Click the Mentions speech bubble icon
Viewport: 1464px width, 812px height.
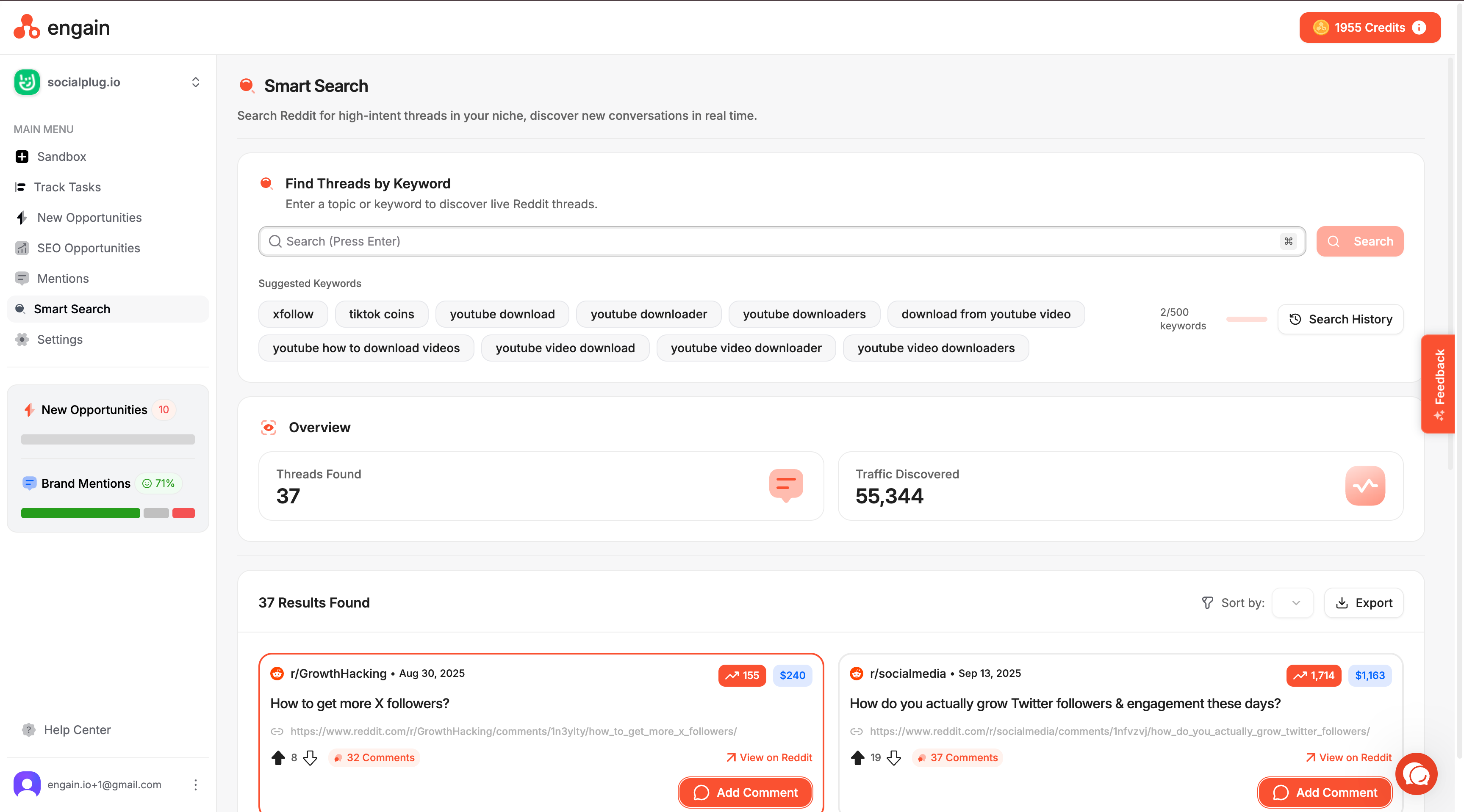tap(22, 278)
